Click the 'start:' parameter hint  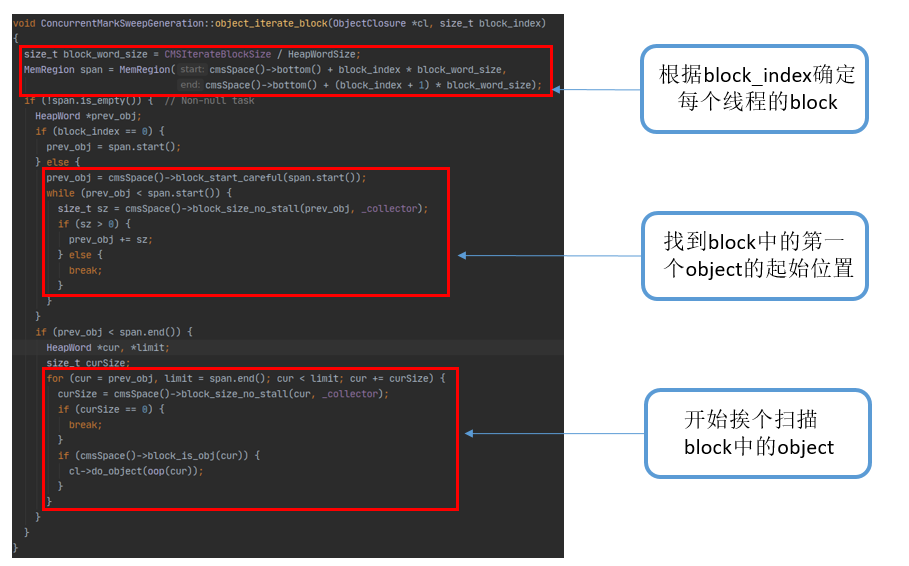tap(191, 70)
